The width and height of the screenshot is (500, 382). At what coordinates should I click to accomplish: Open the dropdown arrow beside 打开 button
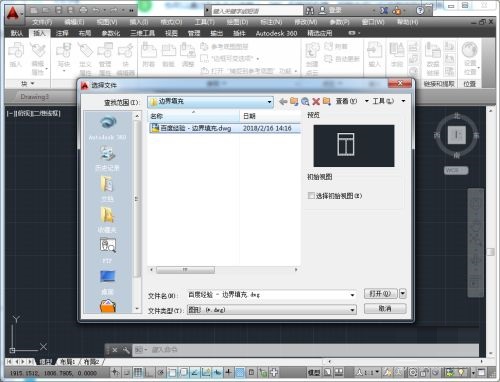point(403,294)
